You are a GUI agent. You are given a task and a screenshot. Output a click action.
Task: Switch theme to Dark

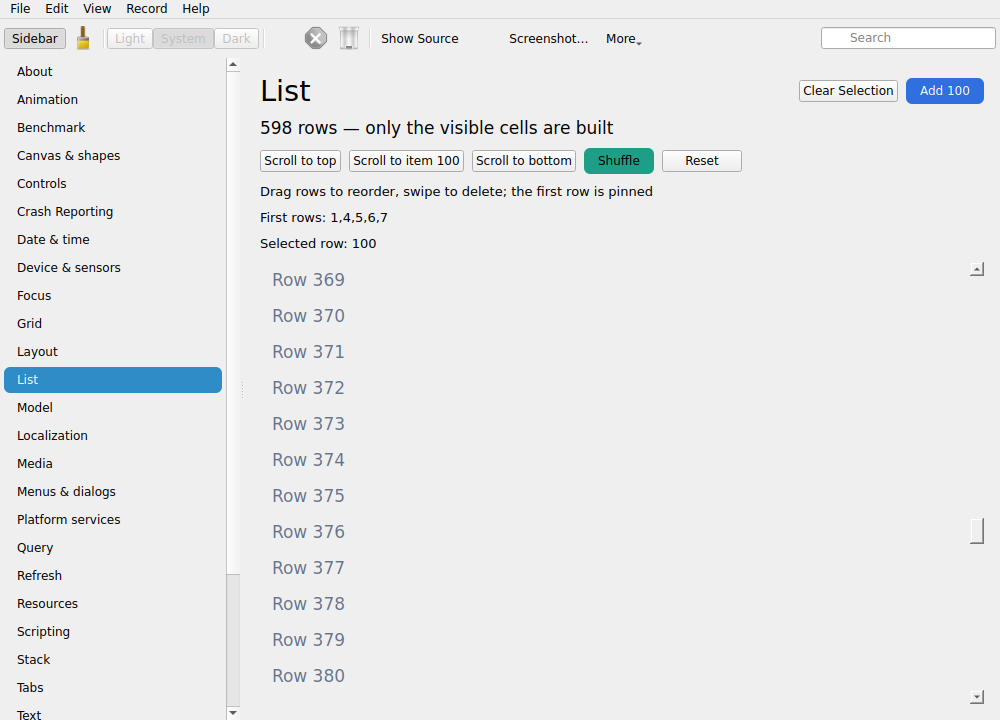(x=236, y=38)
